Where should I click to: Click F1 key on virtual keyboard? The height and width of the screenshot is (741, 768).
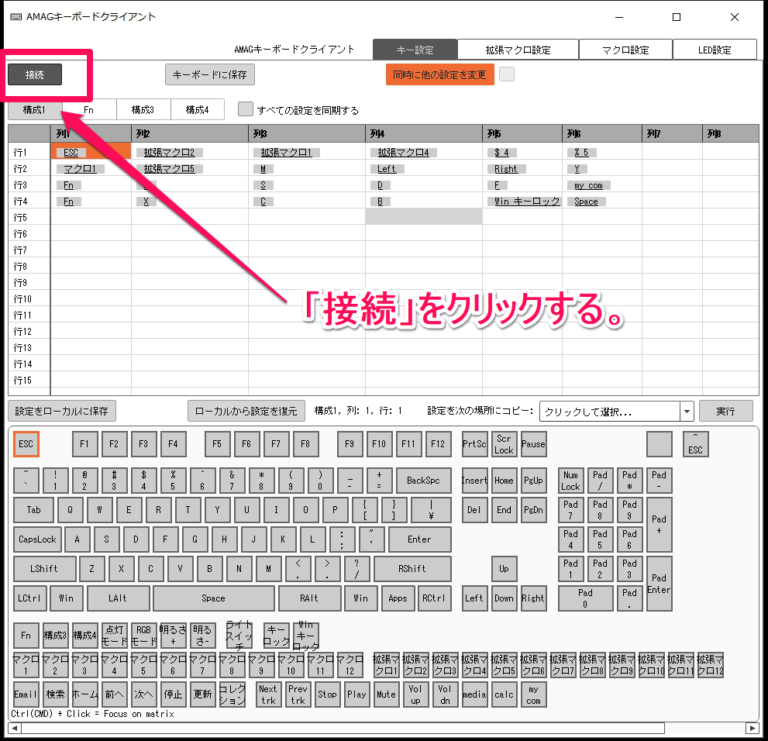click(85, 444)
